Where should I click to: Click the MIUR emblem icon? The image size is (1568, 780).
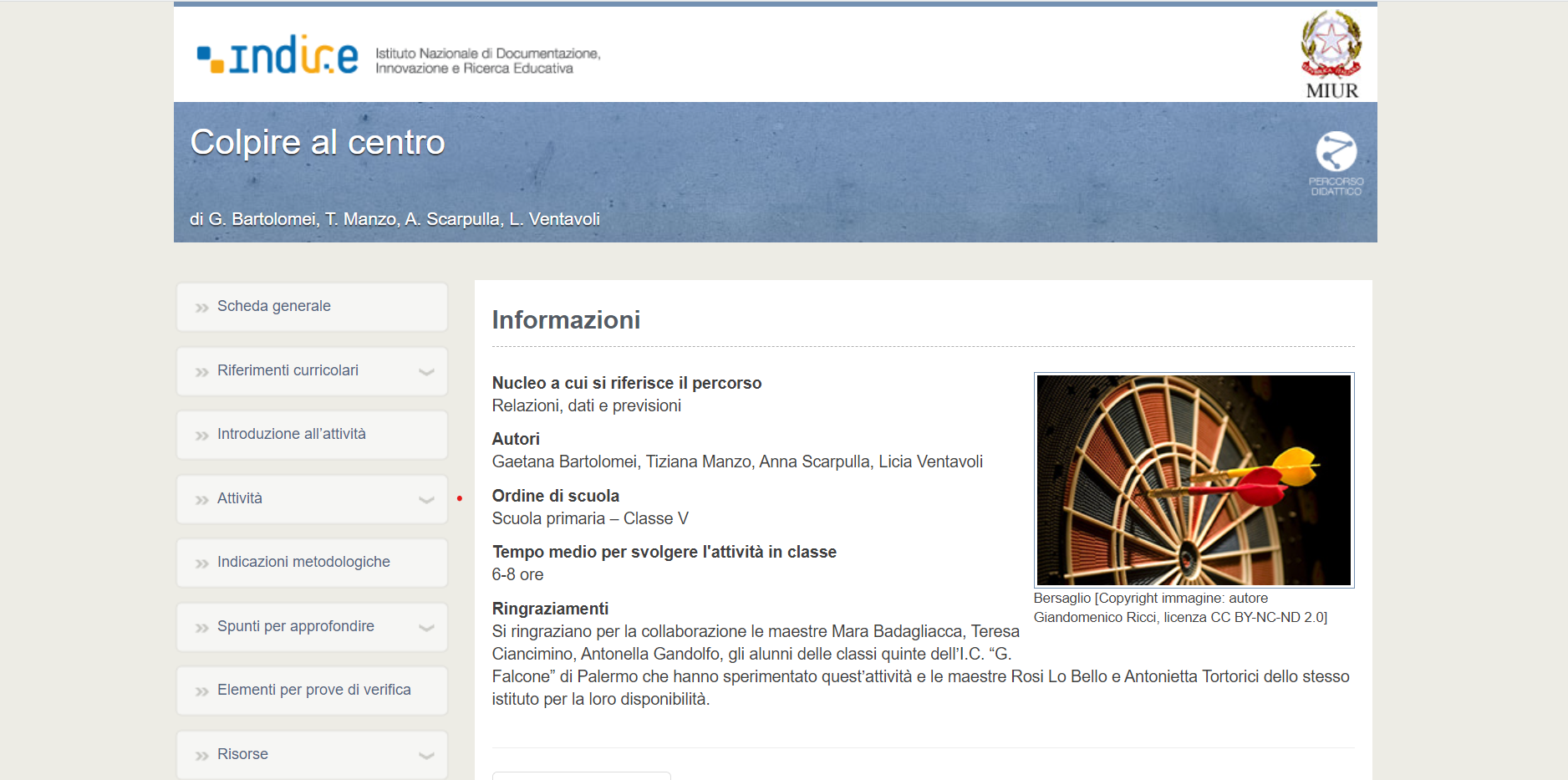coord(1331,45)
